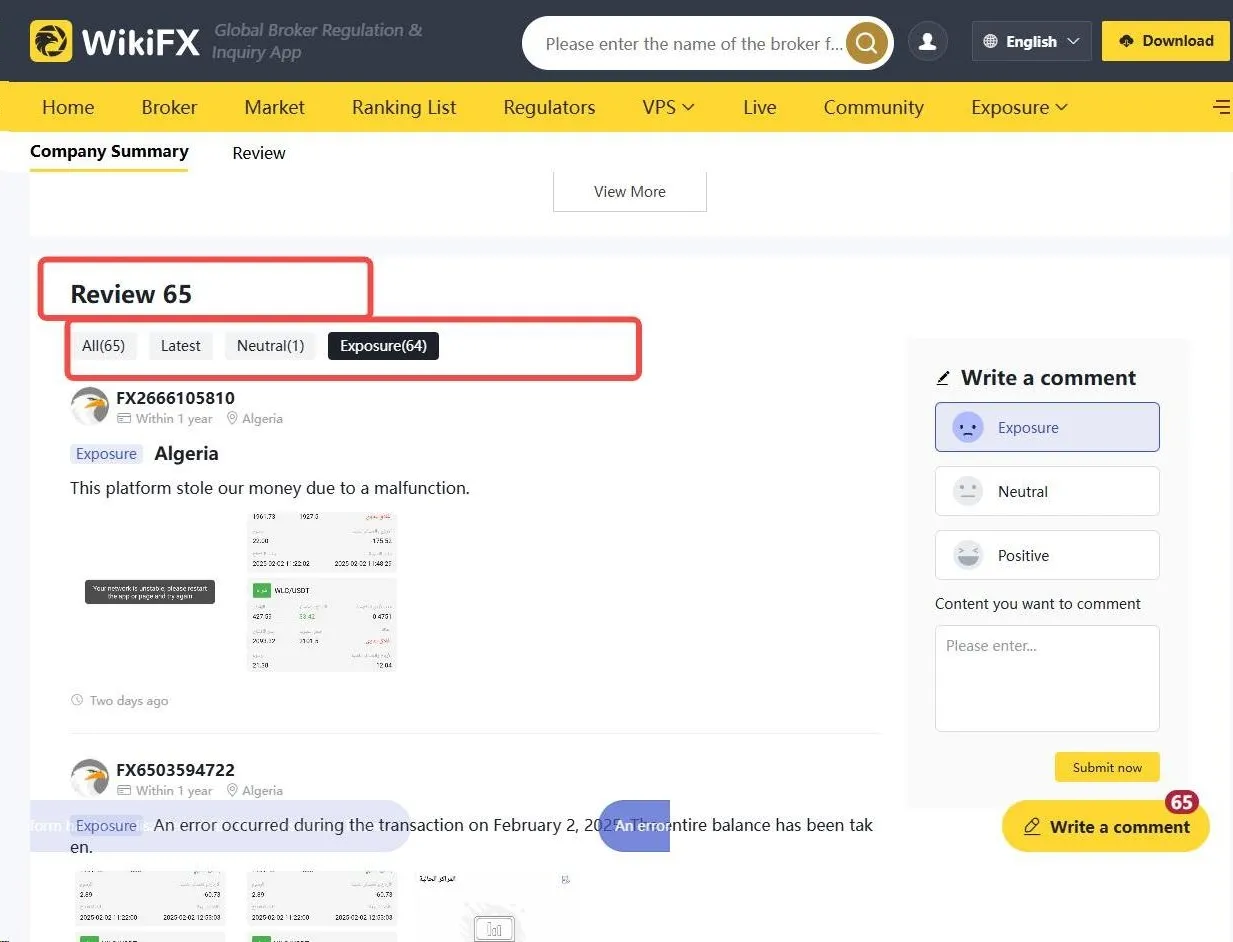
Task: Open the network unstable error screenshot thumbnail
Action: point(150,592)
